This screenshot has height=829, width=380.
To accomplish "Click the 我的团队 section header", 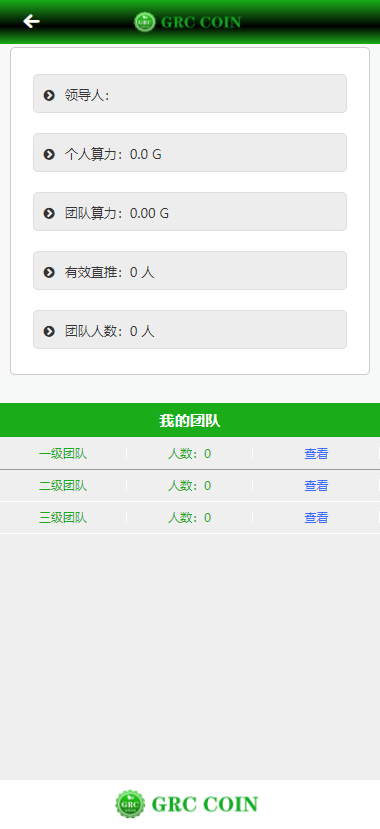I will pyautogui.click(x=190, y=421).
